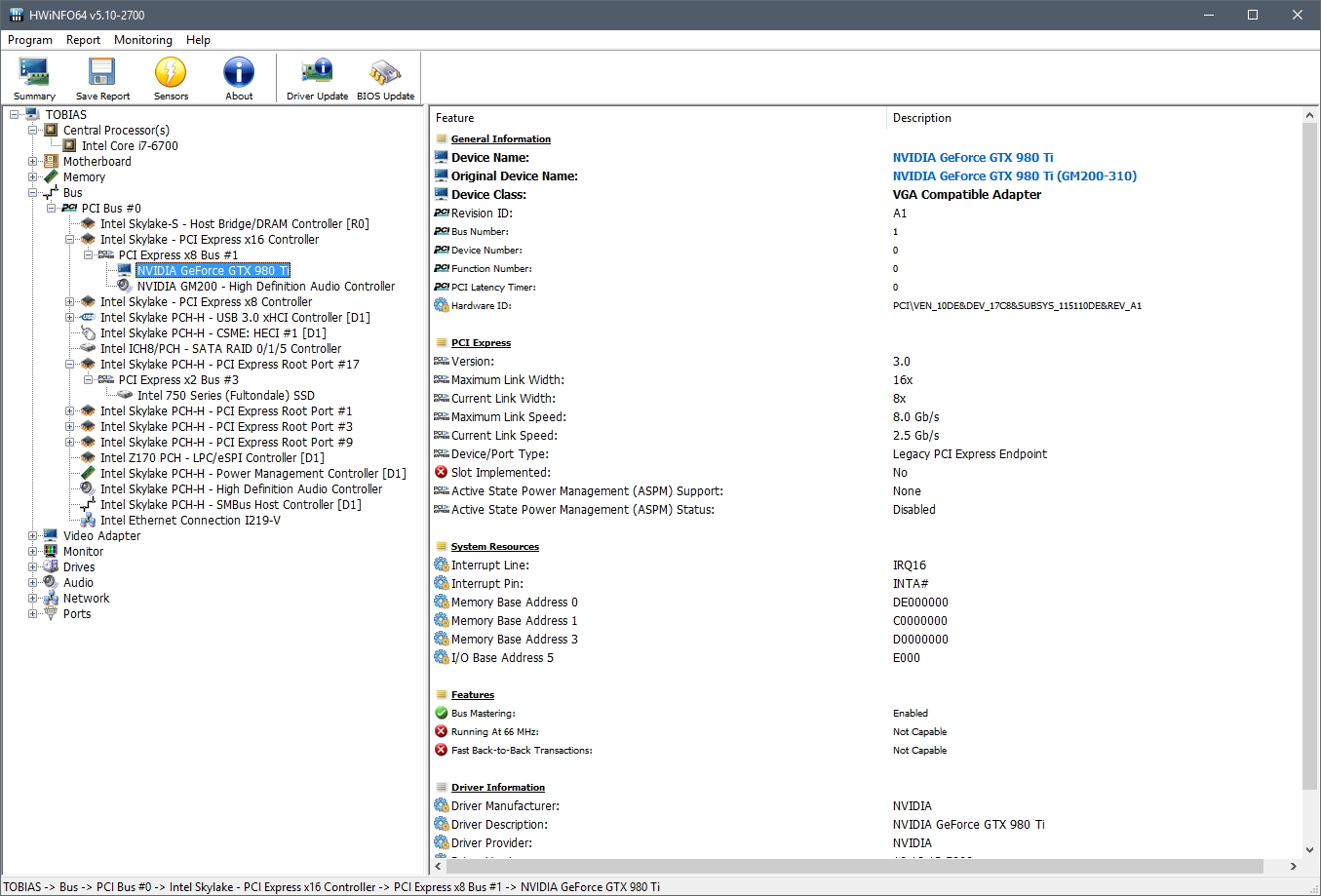Click the vertical scrollbar up arrow
Screen dimensions: 1321x896
[1311, 116]
